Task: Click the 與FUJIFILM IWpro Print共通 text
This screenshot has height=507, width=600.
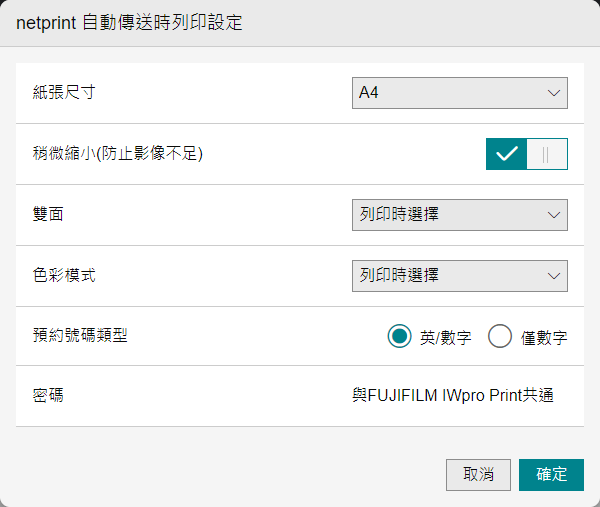Action: pos(453,395)
